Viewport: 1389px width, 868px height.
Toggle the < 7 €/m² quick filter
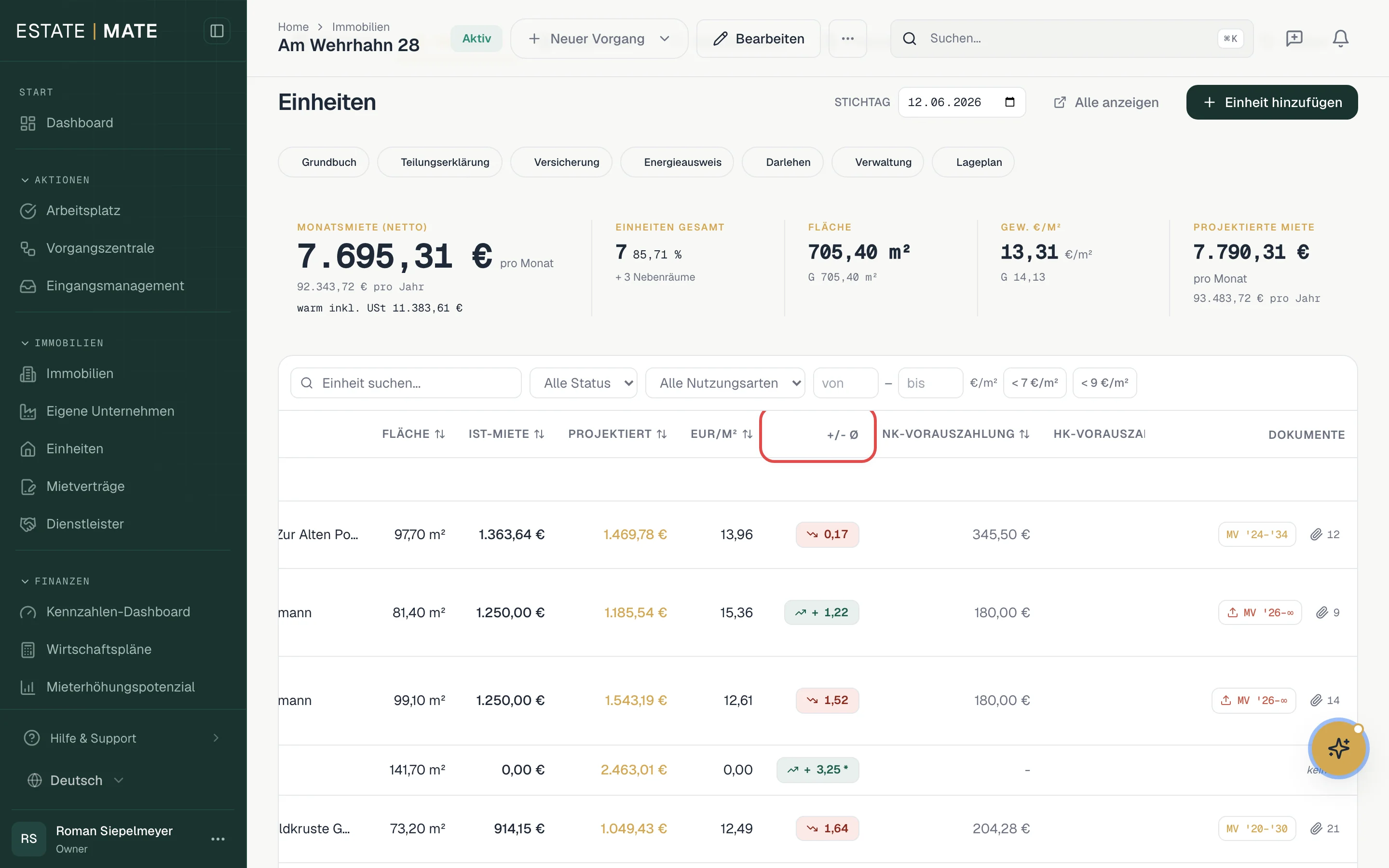point(1035,383)
